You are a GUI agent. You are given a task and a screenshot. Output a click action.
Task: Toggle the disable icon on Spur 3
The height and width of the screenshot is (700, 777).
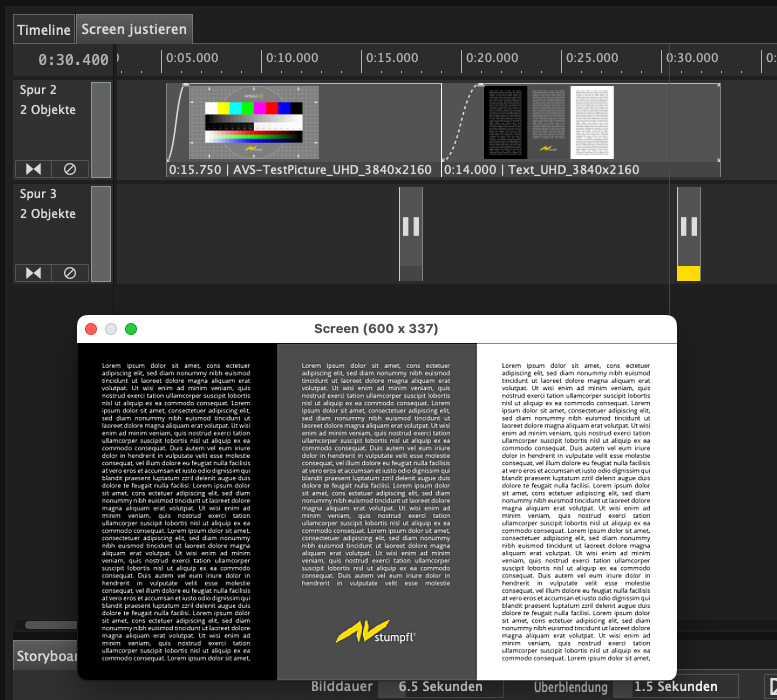70,273
